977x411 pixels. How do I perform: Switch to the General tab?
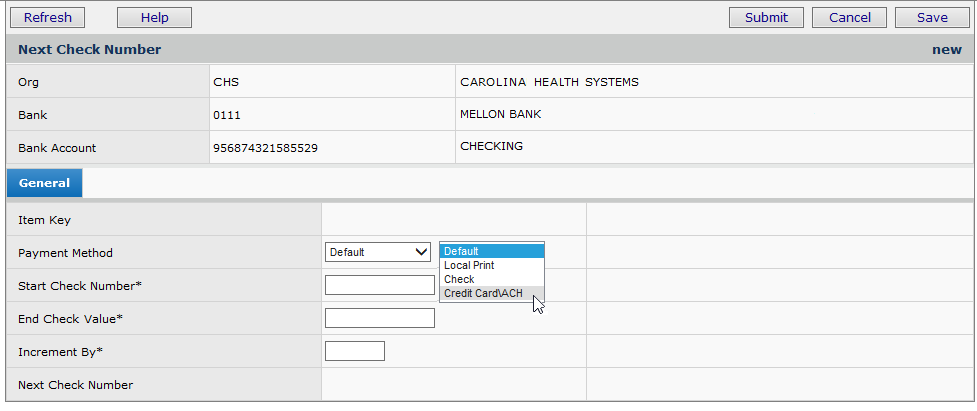tap(44, 183)
